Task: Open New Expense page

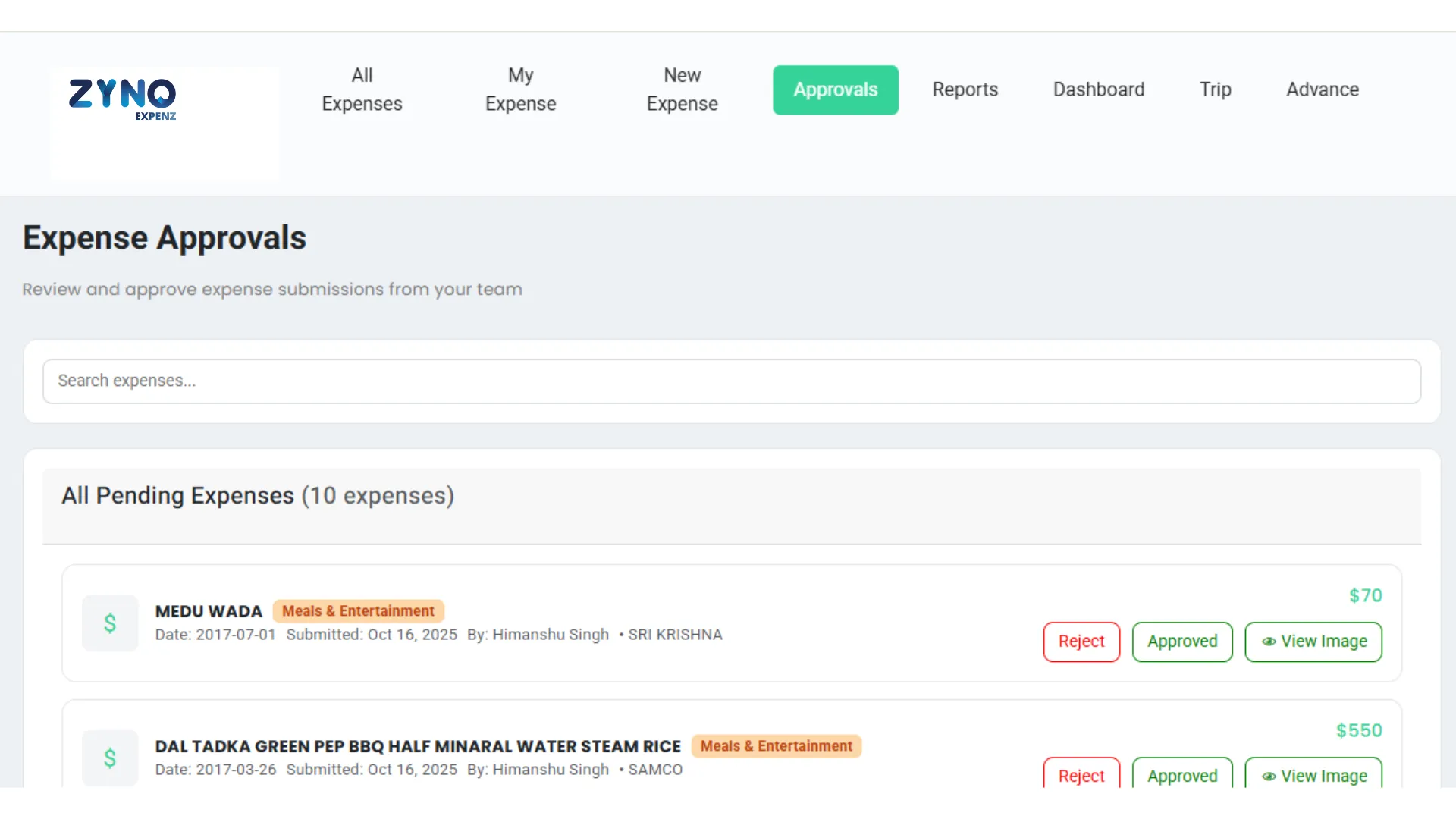Action: [682, 89]
